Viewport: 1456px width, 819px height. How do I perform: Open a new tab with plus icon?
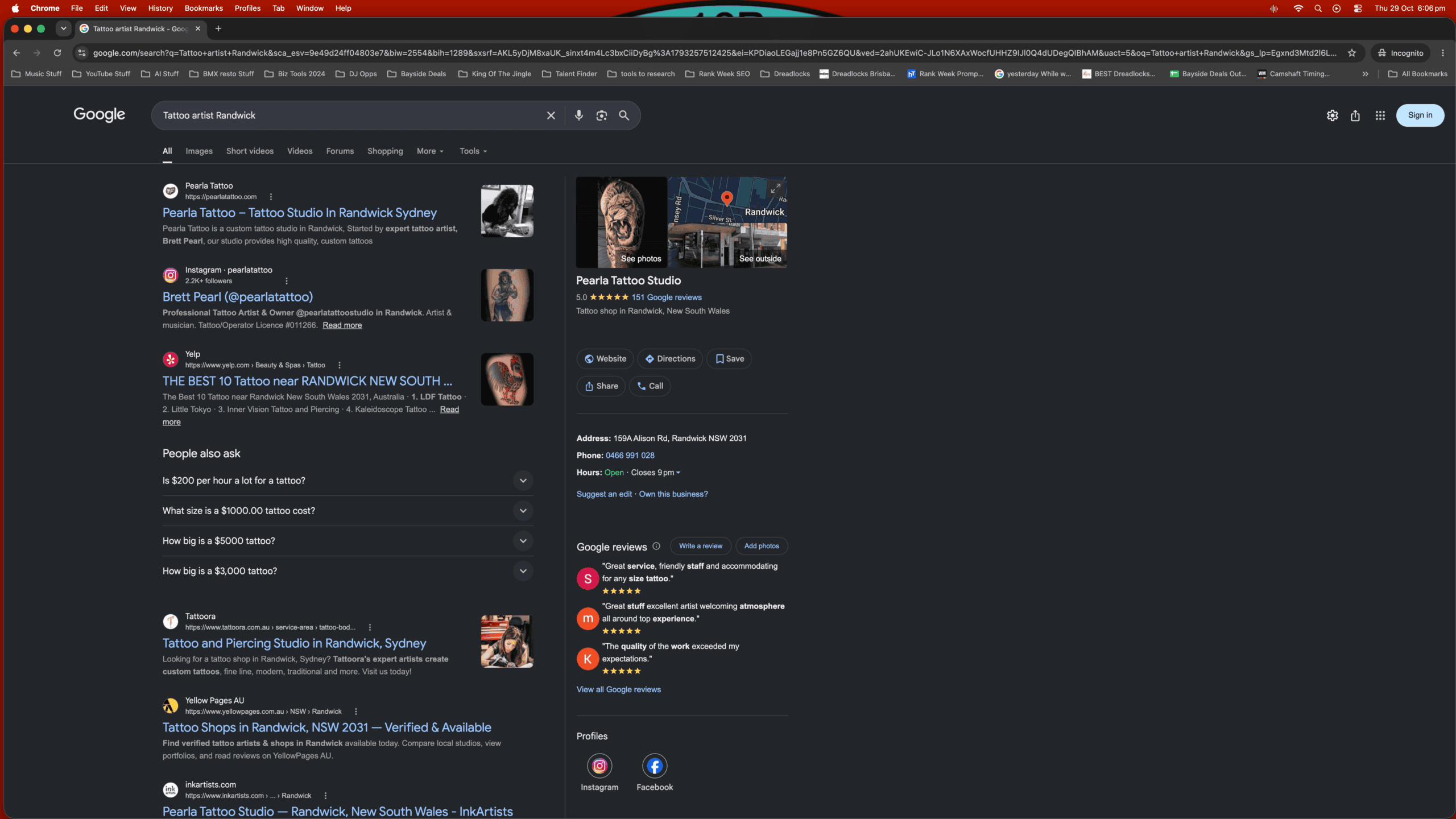(x=218, y=28)
